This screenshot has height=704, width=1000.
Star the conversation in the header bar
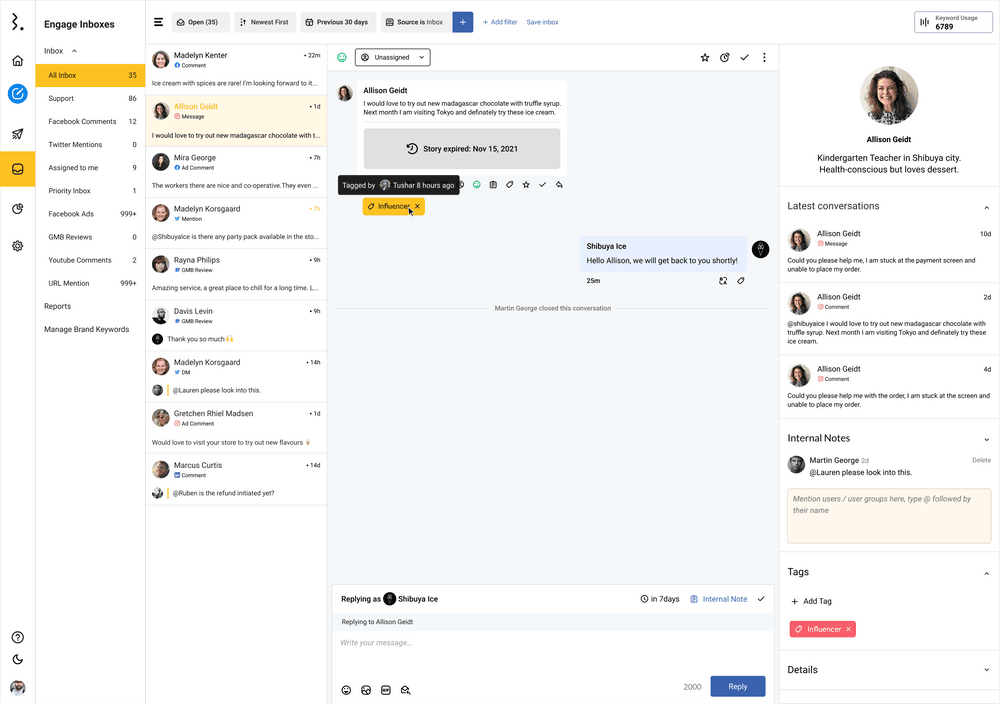coord(704,58)
